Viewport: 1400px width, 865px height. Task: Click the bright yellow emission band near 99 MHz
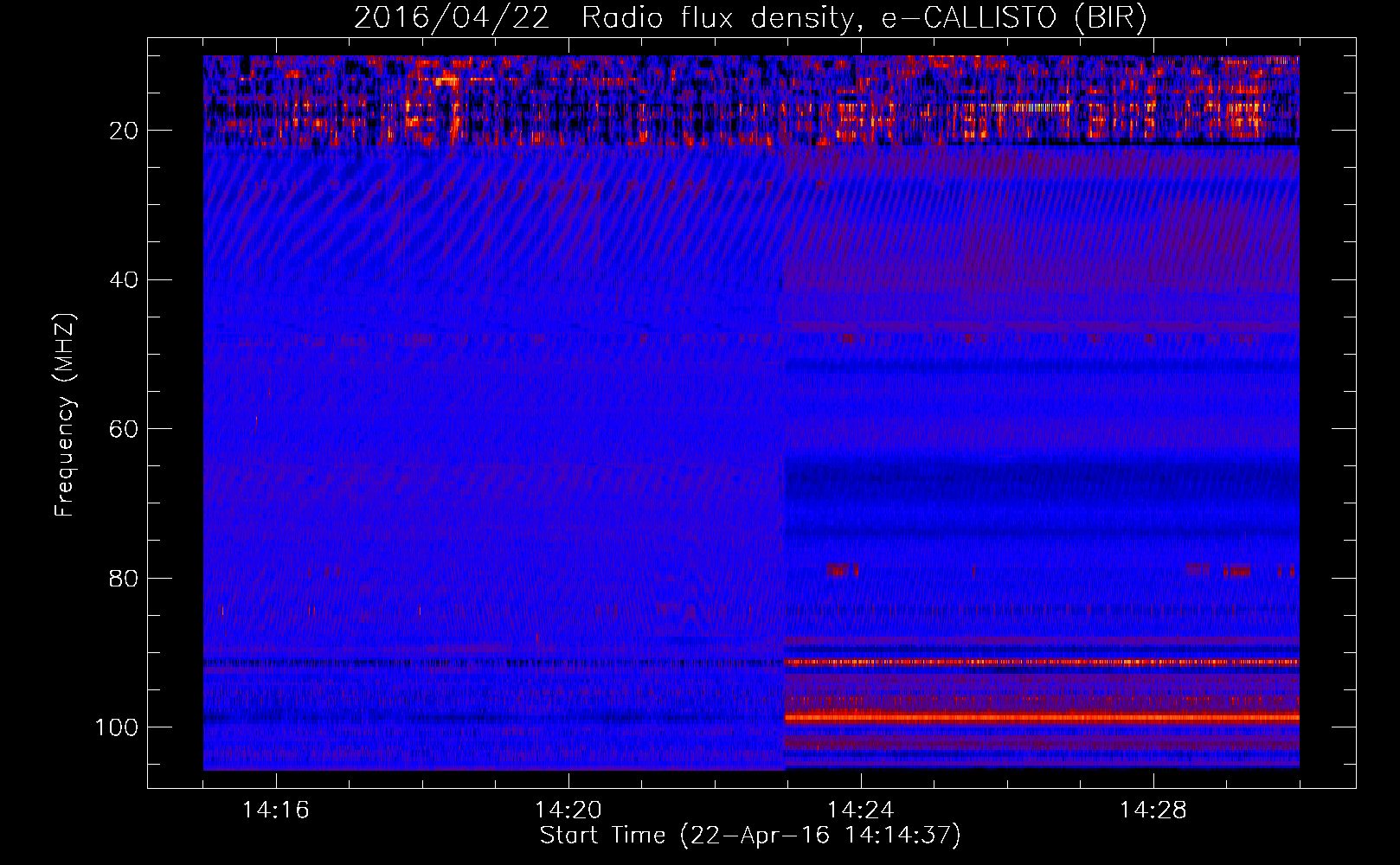pyautogui.click(x=1042, y=717)
